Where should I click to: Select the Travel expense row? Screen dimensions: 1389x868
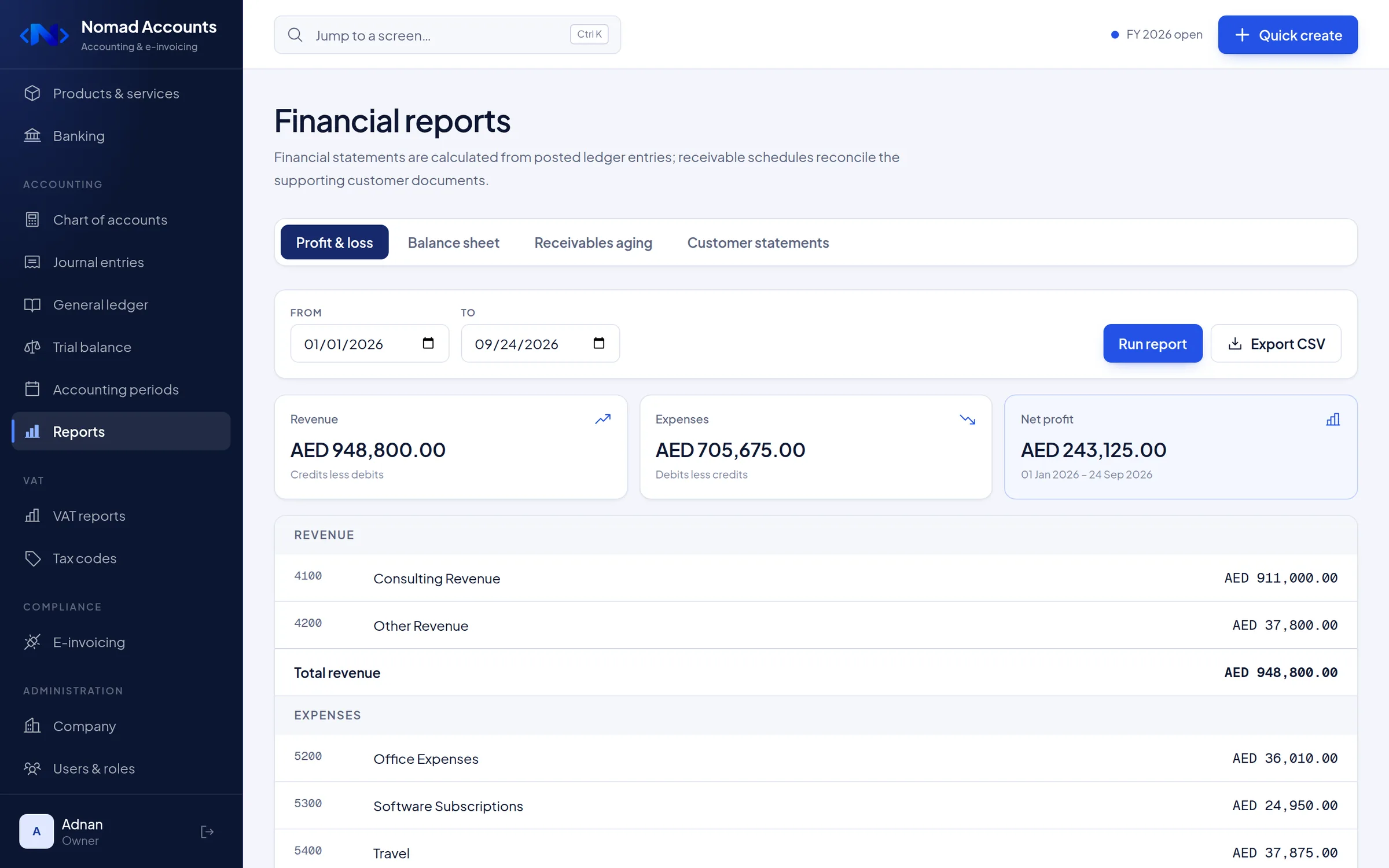tap(816, 849)
